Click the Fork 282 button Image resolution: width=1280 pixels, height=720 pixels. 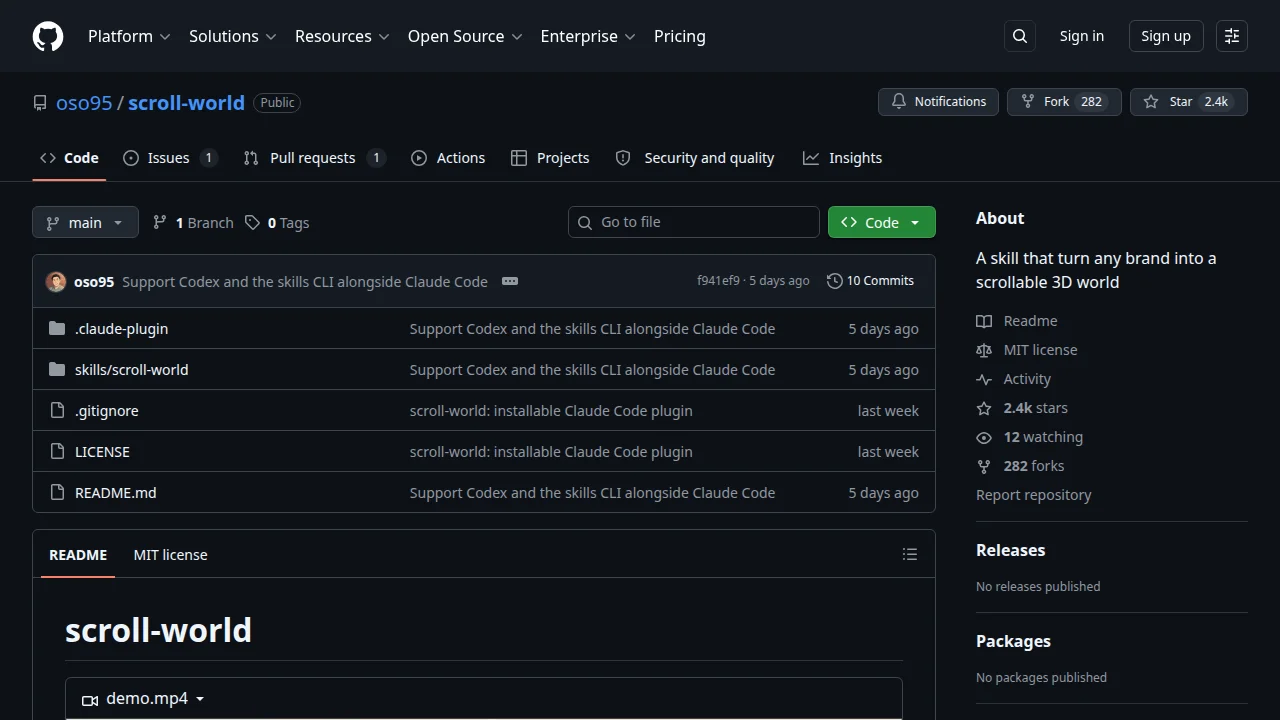(x=1064, y=101)
